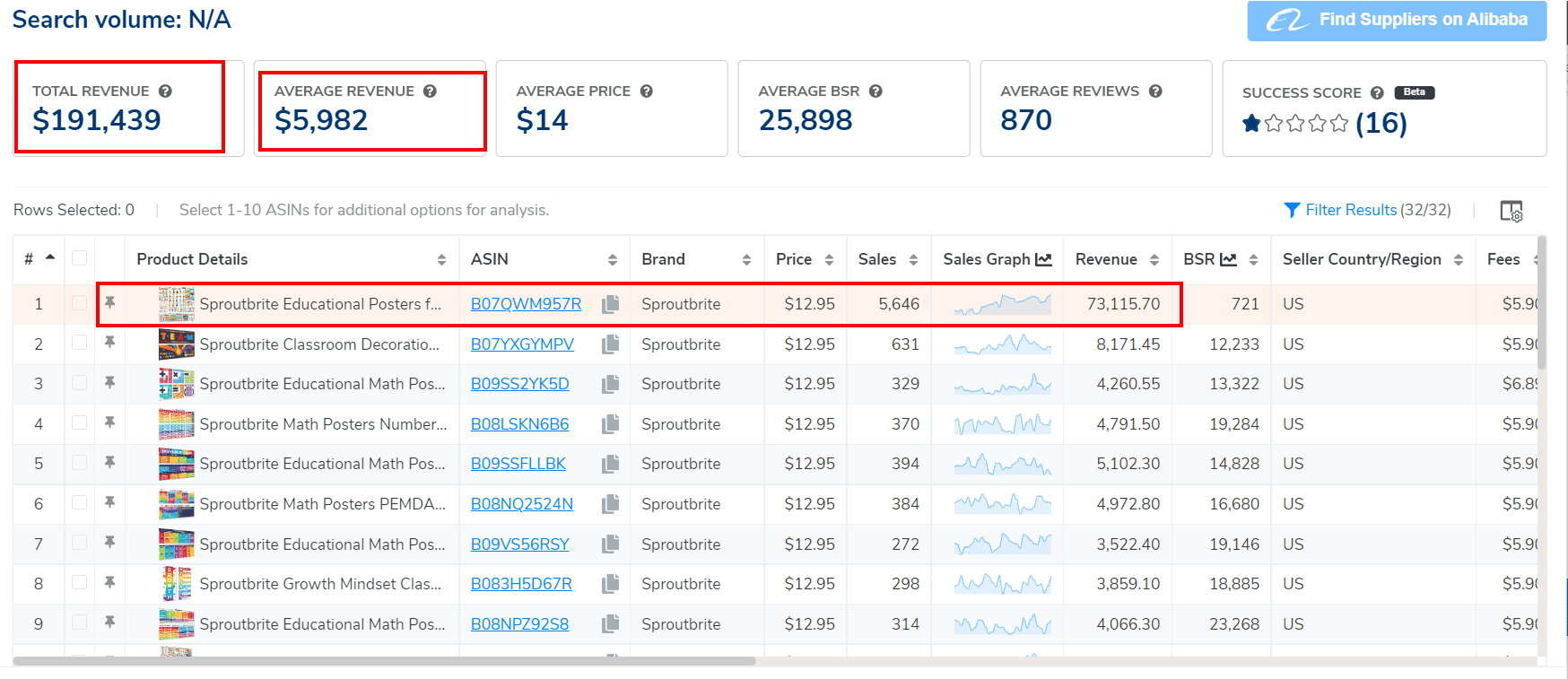This screenshot has width=1568, height=679.
Task: Copy ASIN B08NPZ92S8 with copy icon
Action: click(x=611, y=624)
